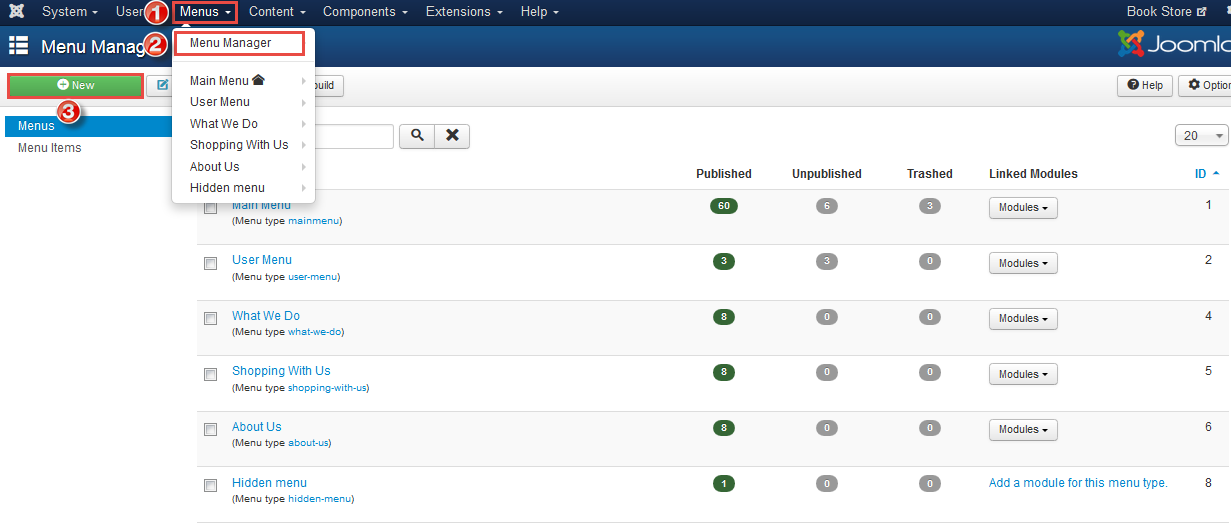1231x524 pixels.
Task: Open the Components menu
Action: (x=365, y=12)
